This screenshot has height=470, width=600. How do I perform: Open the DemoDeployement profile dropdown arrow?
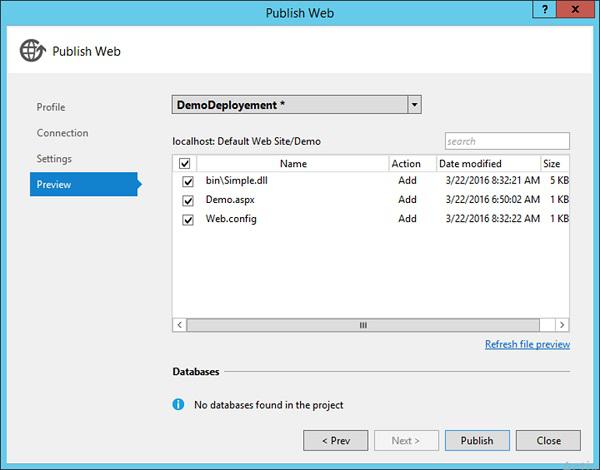[x=414, y=104]
